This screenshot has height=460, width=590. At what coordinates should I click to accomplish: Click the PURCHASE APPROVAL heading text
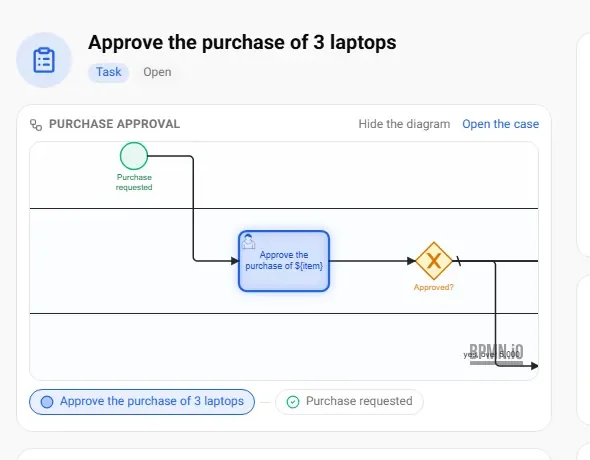[x=114, y=124]
